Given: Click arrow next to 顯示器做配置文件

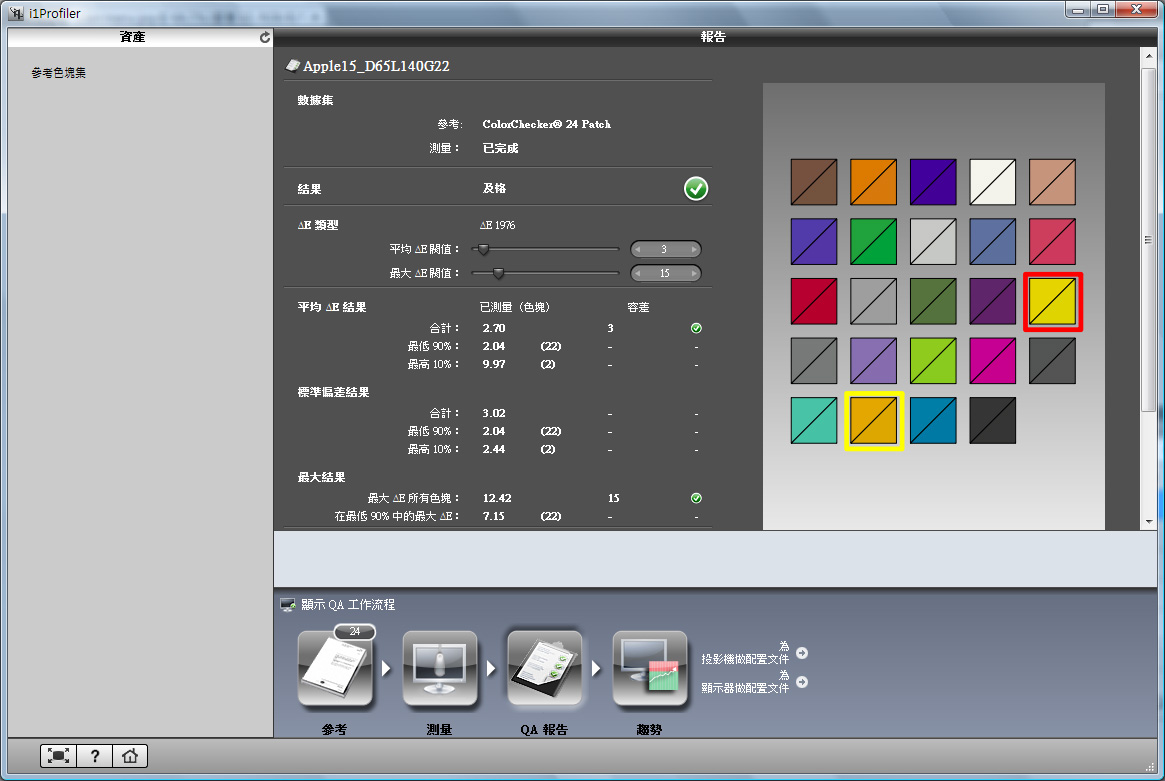Looking at the screenshot, I should (801, 682).
